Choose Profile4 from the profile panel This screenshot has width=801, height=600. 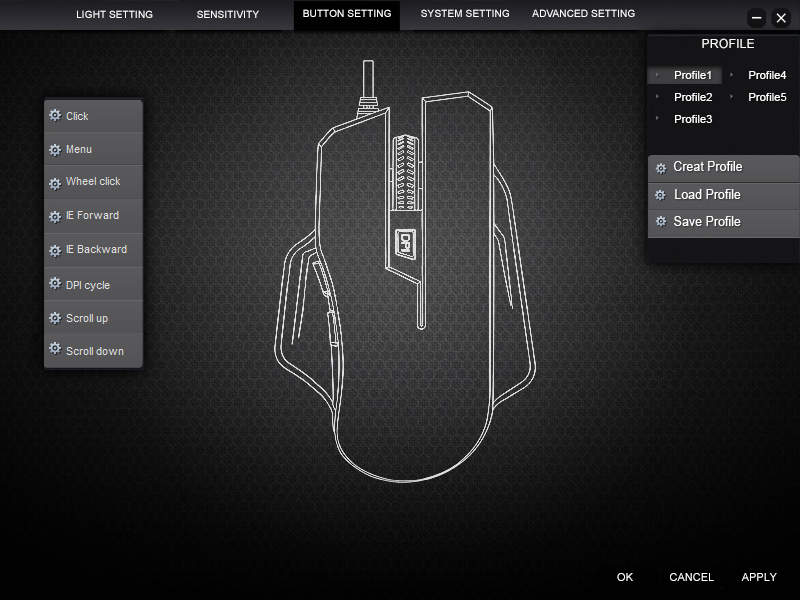pos(767,75)
